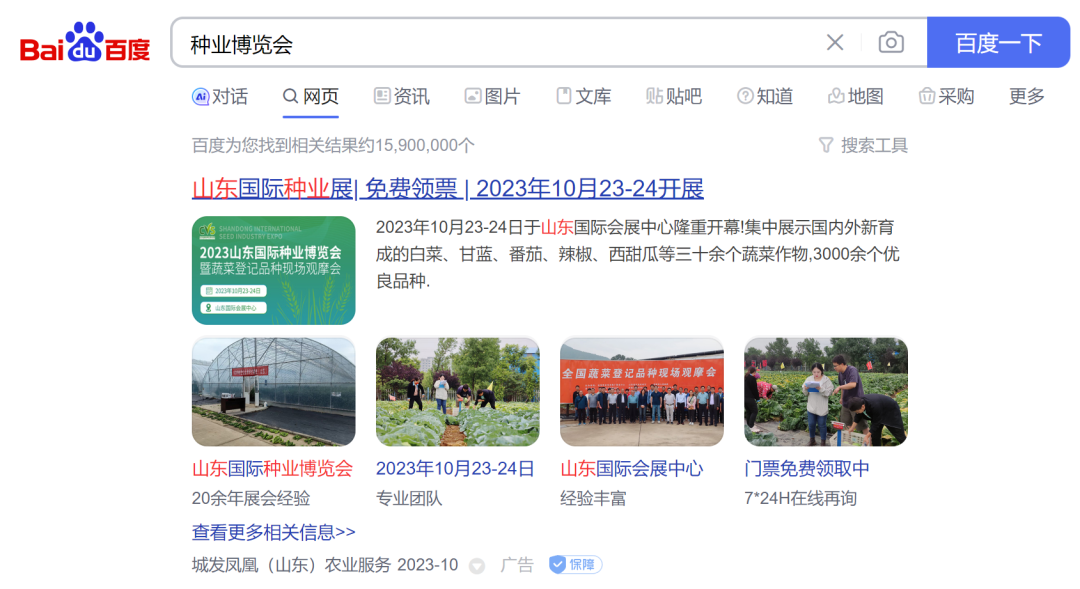The height and width of the screenshot is (589, 1080).
Task: Open the cabbage field inspection photo
Action: coord(457,391)
